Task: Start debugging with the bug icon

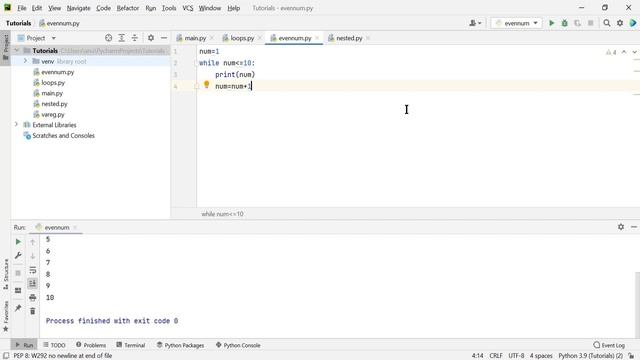Action: (564, 23)
